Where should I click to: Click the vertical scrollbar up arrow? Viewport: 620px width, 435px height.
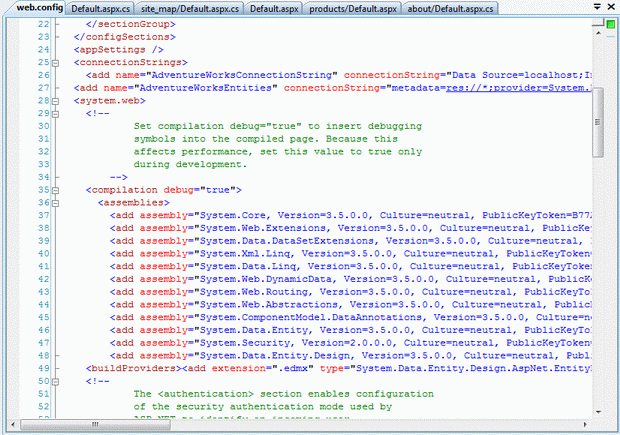coord(598,33)
